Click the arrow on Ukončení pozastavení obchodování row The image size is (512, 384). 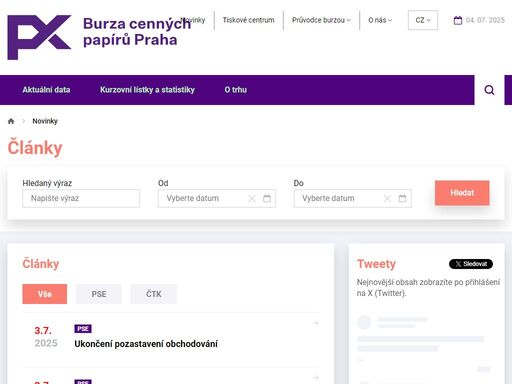pos(315,323)
